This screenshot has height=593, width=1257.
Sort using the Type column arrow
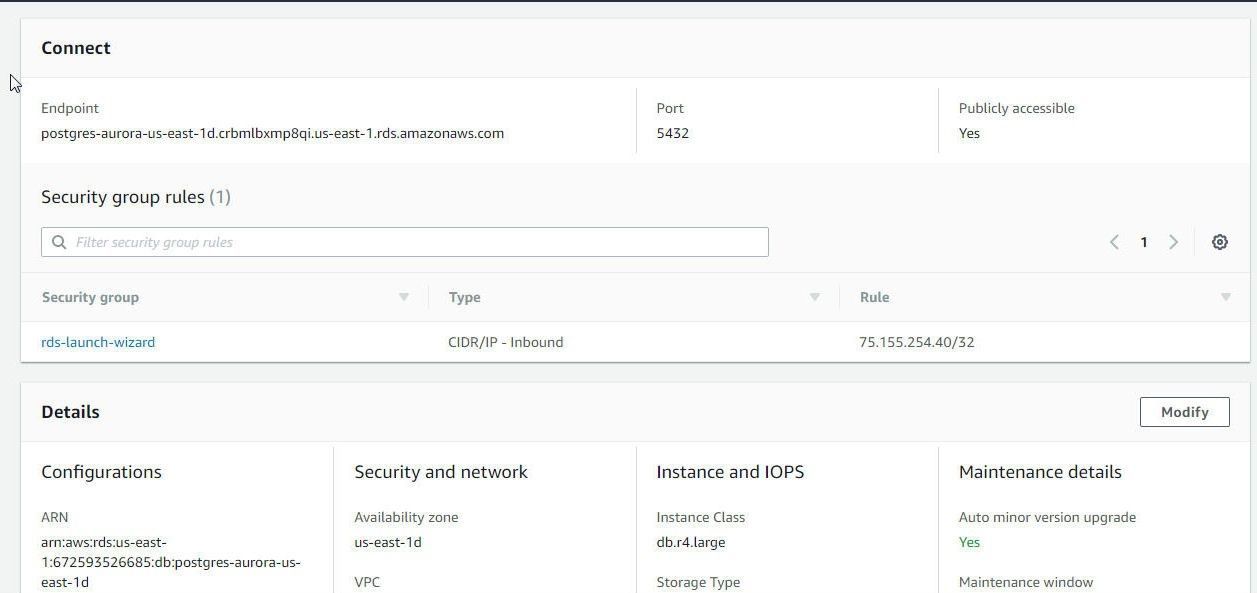815,297
